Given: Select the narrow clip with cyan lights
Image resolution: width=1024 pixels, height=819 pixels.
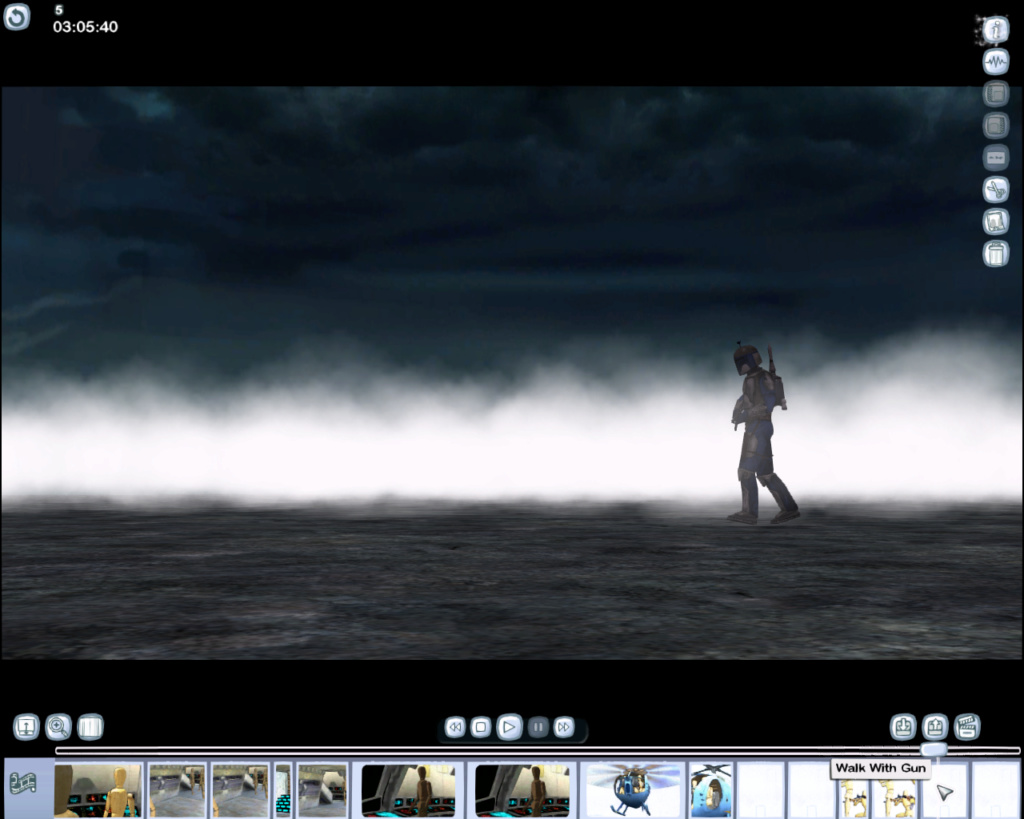Looking at the screenshot, I should pos(283,790).
